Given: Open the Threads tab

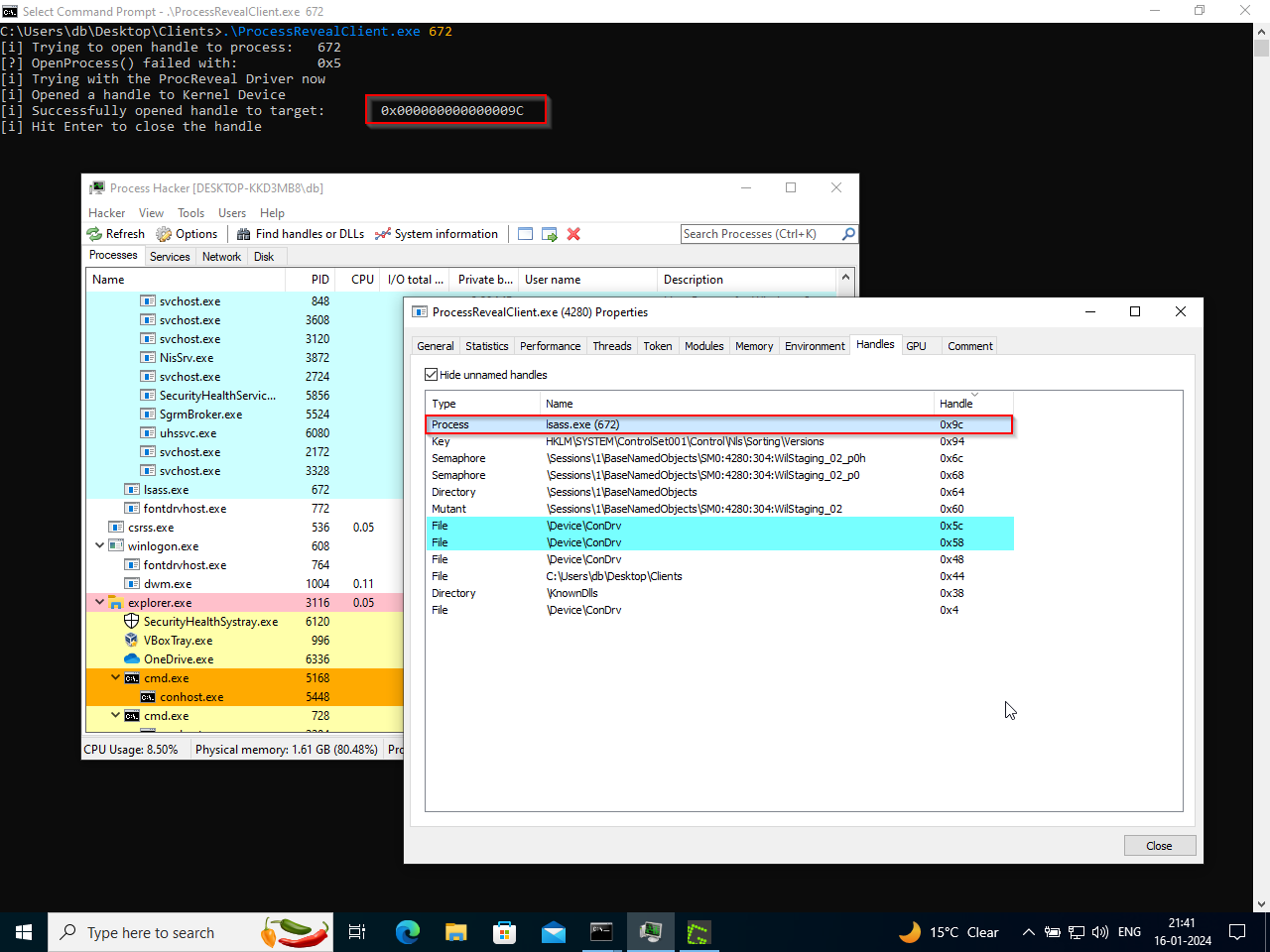Looking at the screenshot, I should click(x=612, y=346).
